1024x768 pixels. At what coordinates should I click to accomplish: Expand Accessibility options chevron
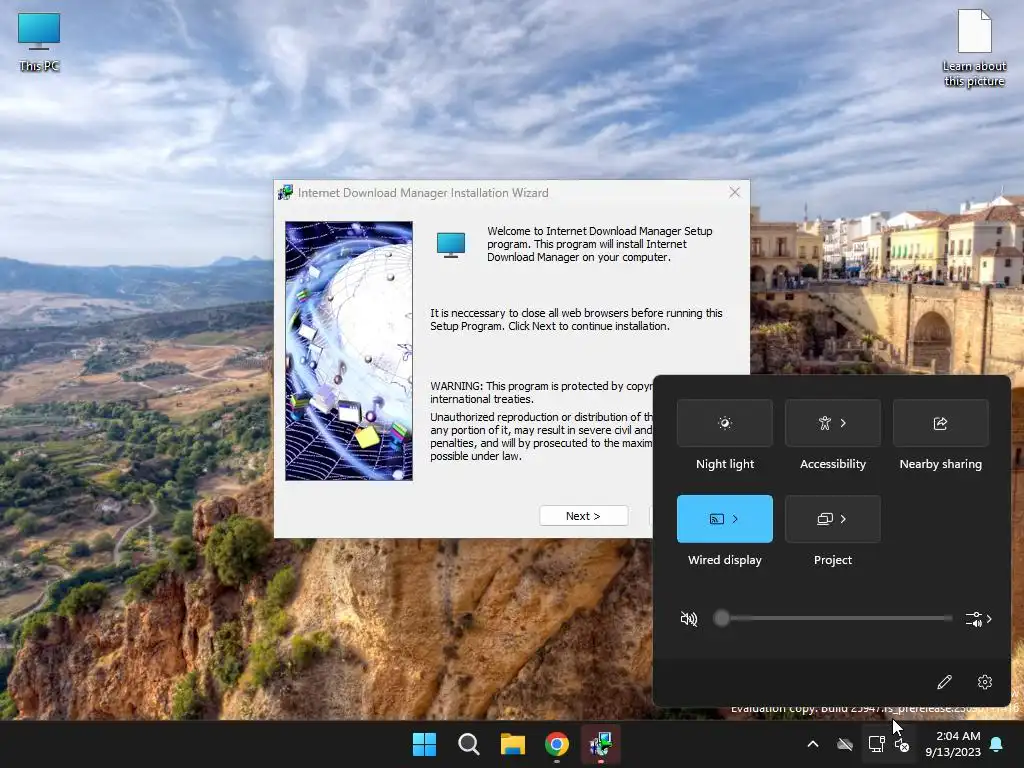point(844,423)
